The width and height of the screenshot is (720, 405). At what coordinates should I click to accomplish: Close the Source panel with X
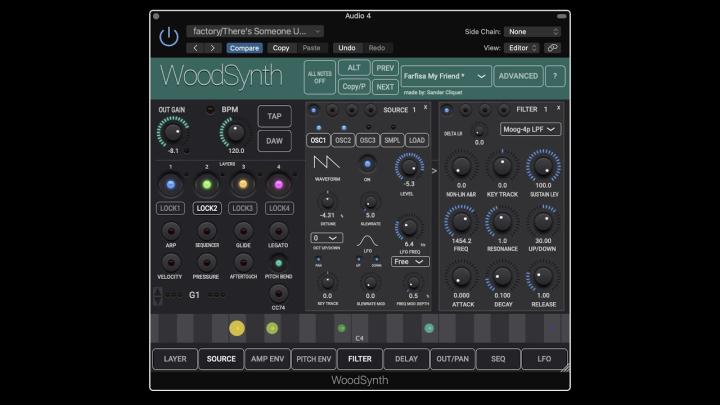click(425, 107)
